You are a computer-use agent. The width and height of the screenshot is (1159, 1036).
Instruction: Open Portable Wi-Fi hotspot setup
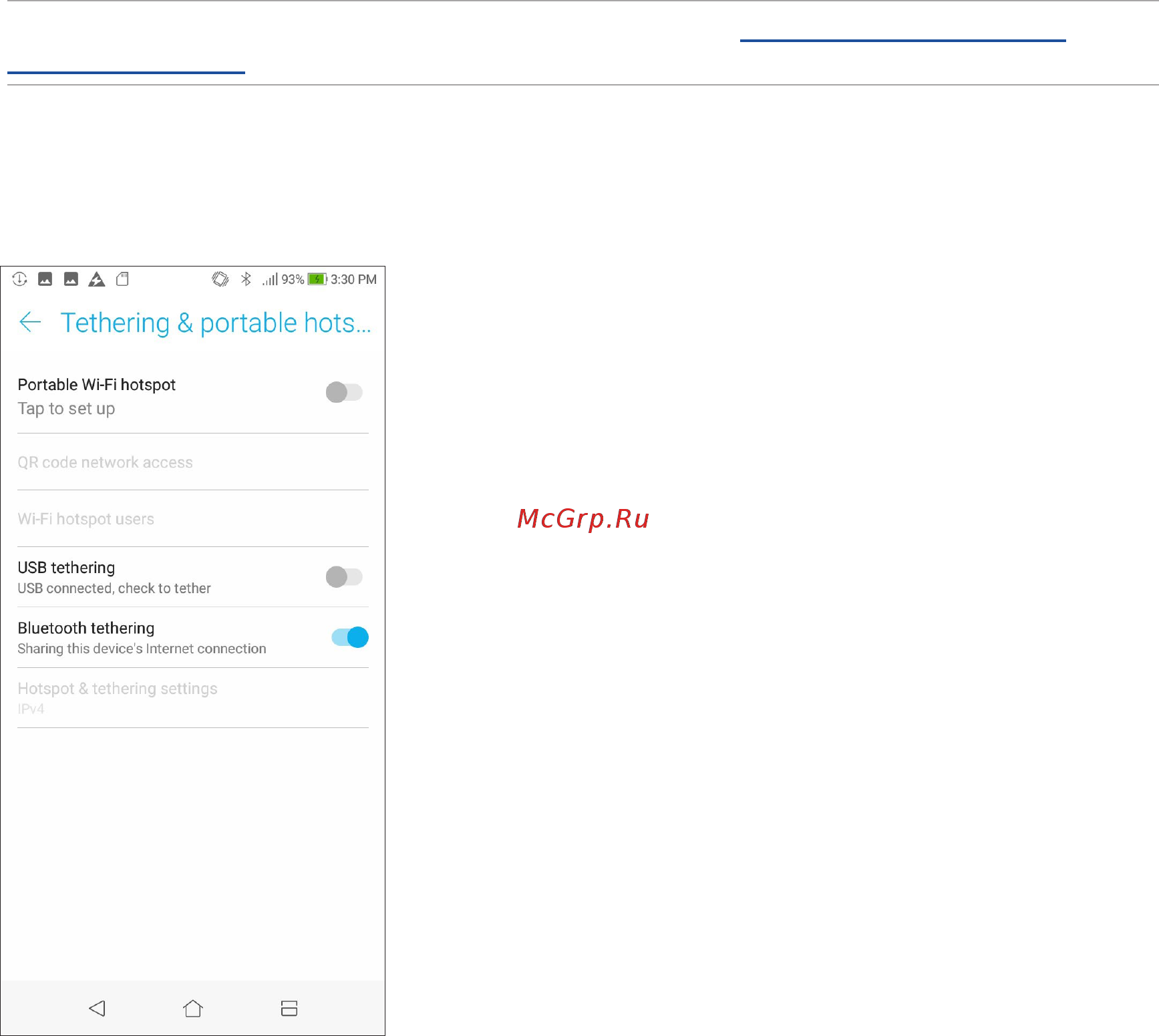(x=97, y=385)
